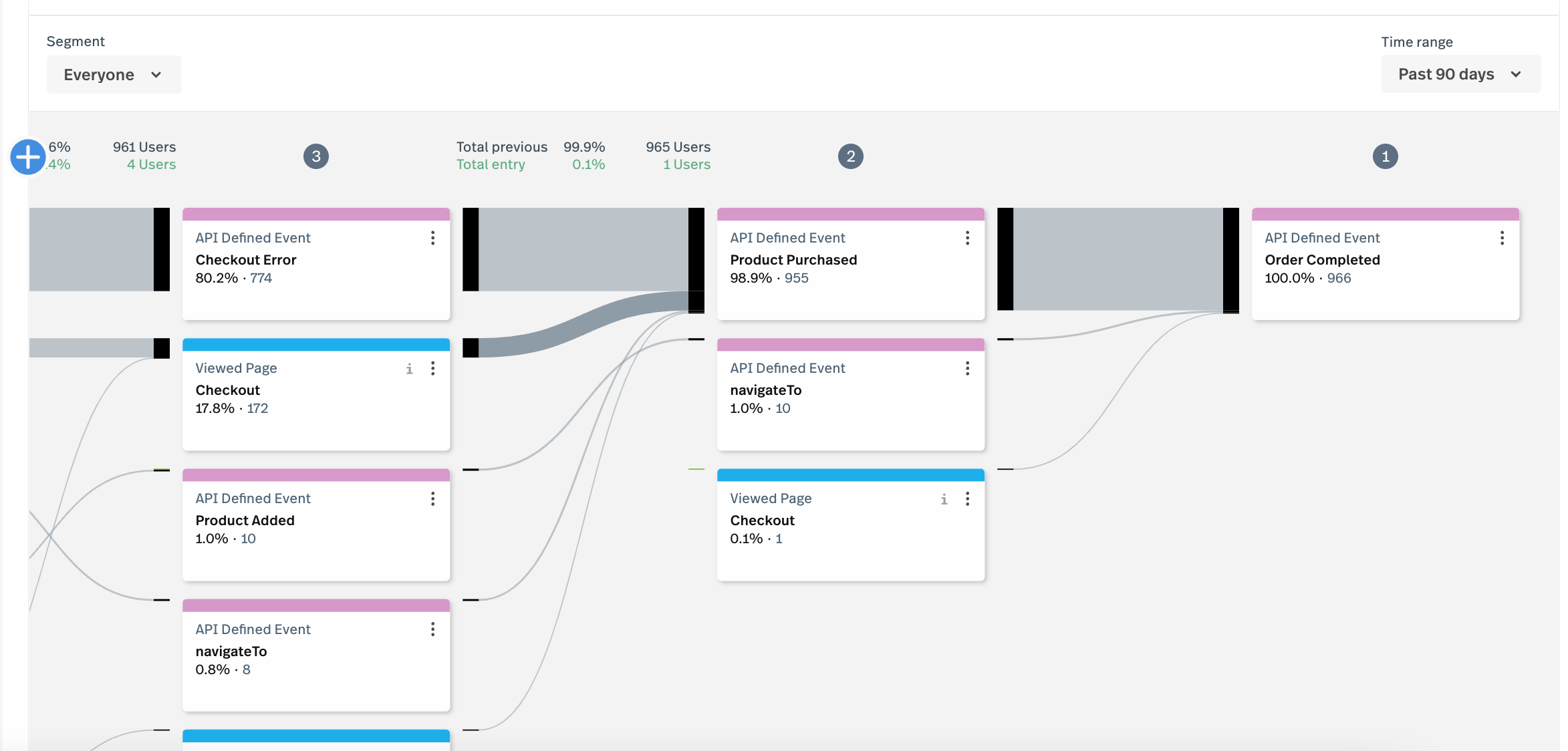This screenshot has width=1568, height=751.
Task: Click info icon on step 2 Checkout card
Action: (x=944, y=499)
